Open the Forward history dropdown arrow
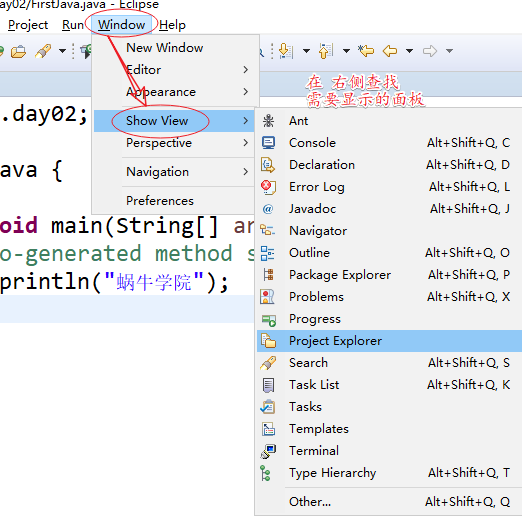 point(450,51)
